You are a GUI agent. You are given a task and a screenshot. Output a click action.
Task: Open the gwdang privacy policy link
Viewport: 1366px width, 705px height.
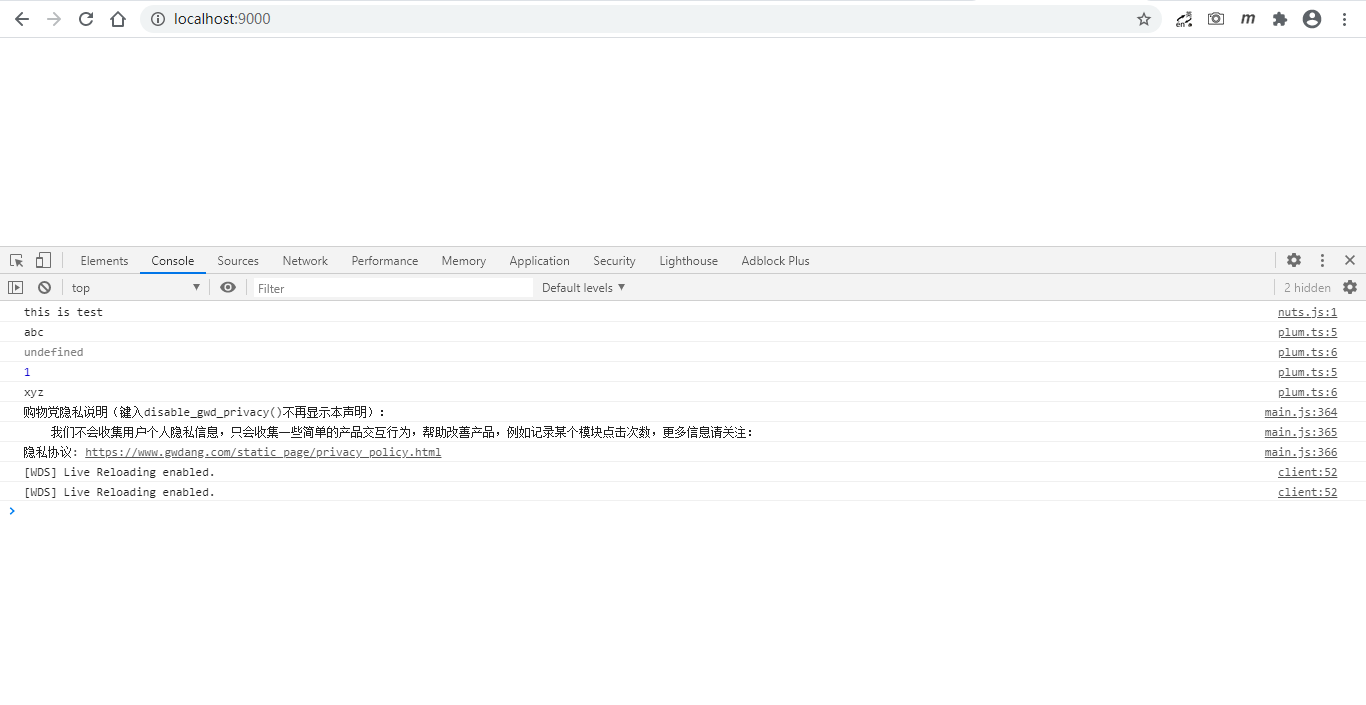pos(263,451)
